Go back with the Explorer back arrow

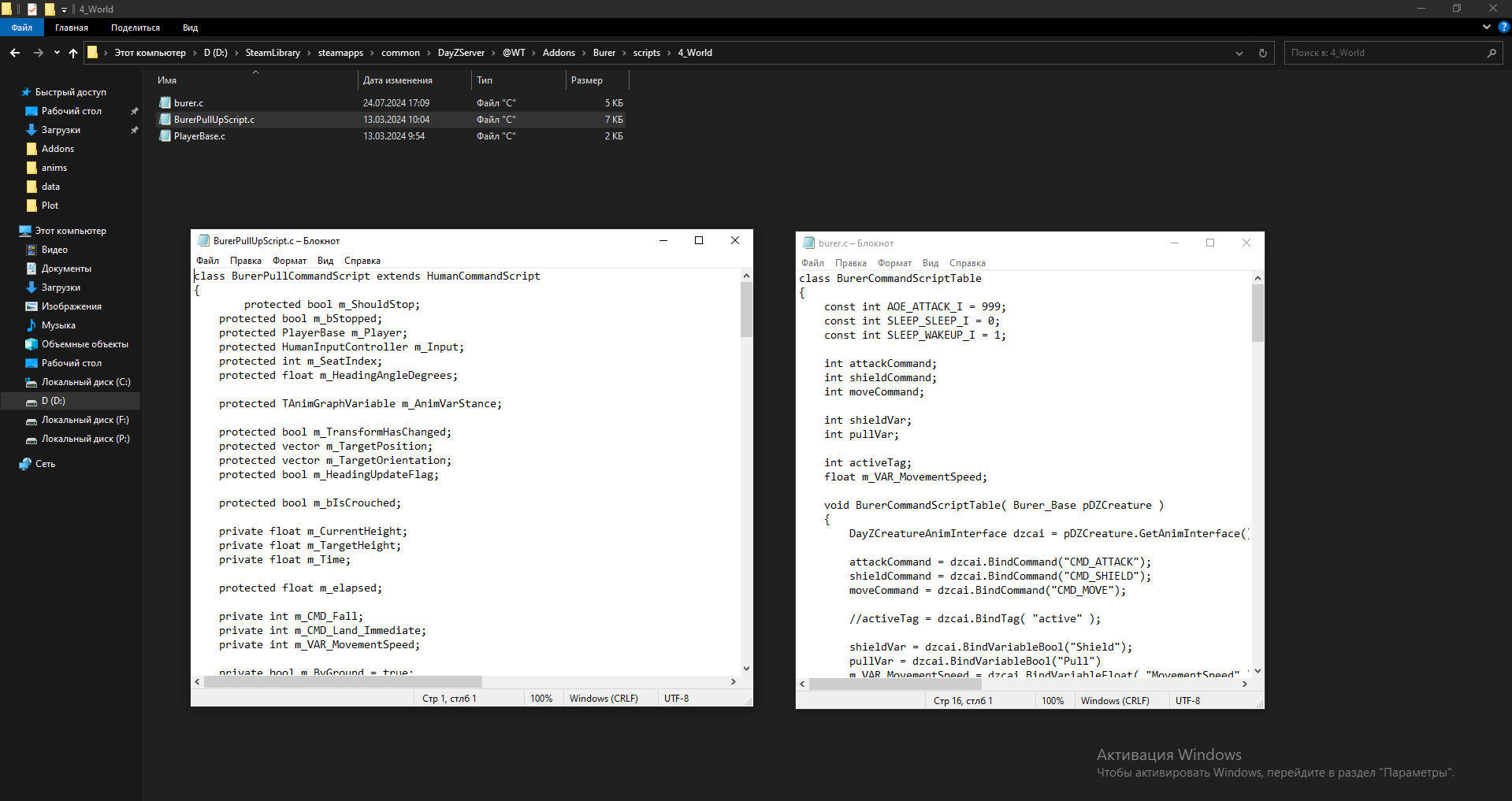click(15, 53)
